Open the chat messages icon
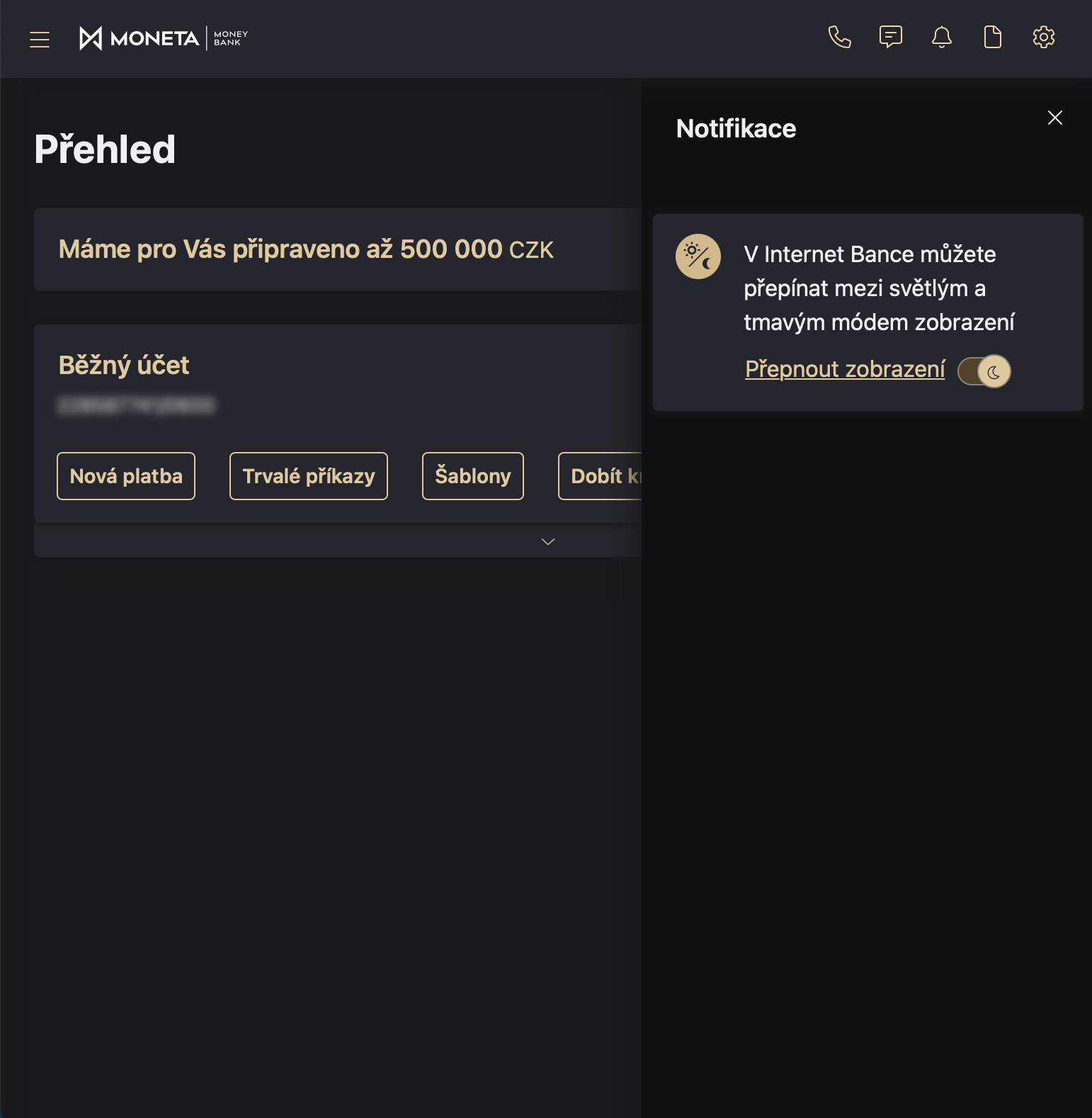Image resolution: width=1092 pixels, height=1118 pixels. 890,37
